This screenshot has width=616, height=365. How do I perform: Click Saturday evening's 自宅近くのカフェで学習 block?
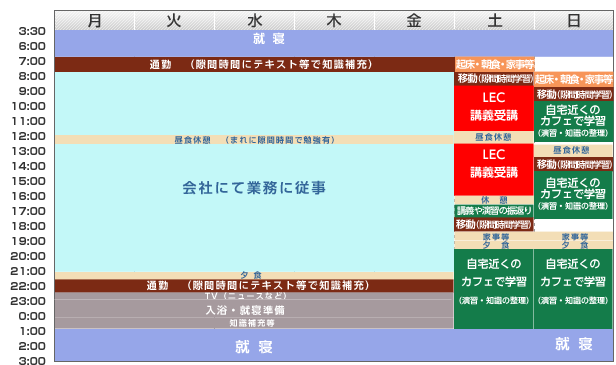pyautogui.click(x=494, y=289)
